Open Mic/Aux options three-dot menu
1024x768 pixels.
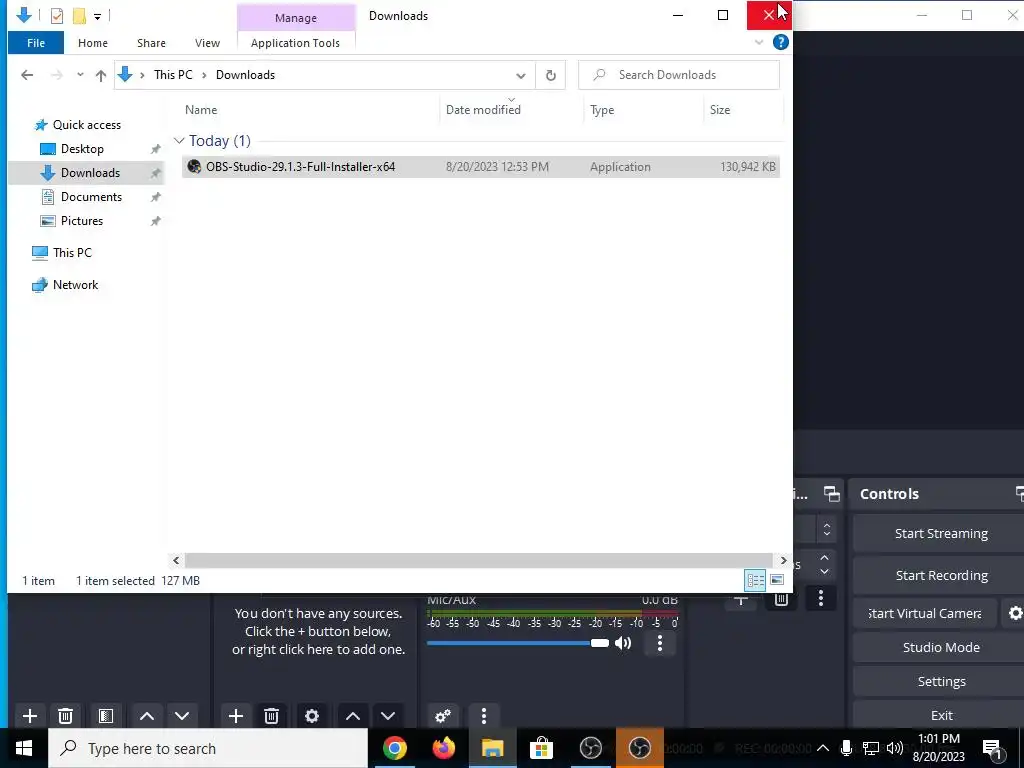click(660, 643)
